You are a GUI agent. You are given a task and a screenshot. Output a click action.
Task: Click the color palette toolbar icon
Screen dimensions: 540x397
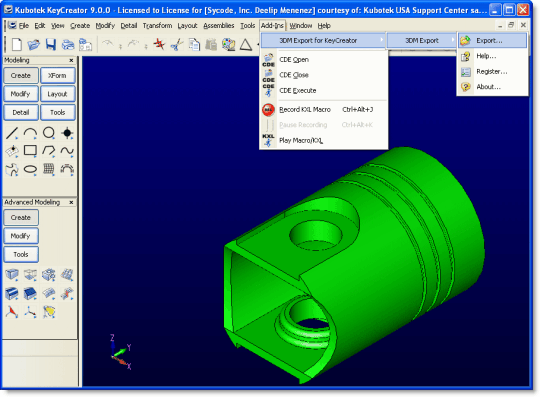pyautogui.click(x=228, y=44)
